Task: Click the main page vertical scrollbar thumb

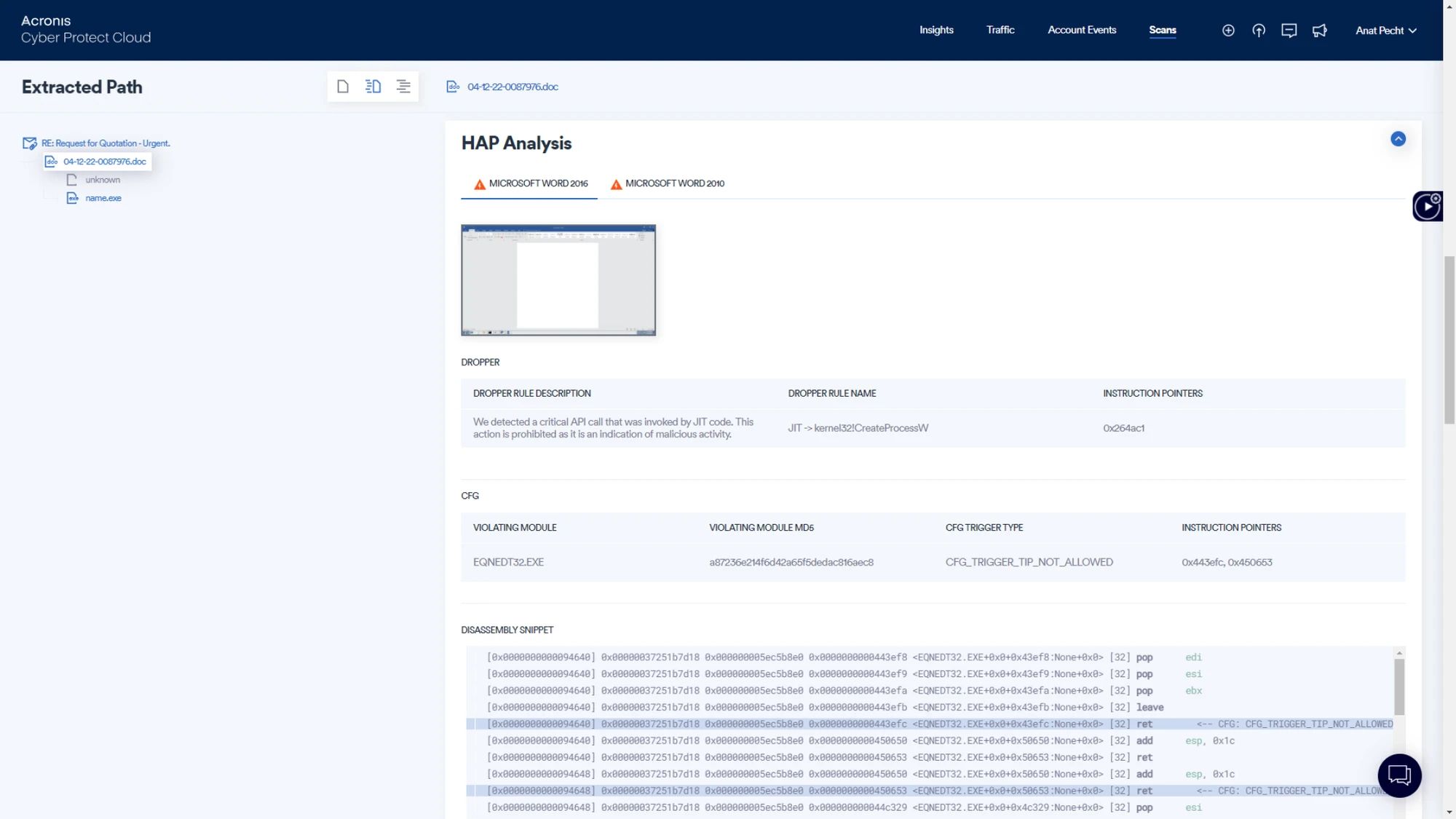Action: tap(1449, 340)
